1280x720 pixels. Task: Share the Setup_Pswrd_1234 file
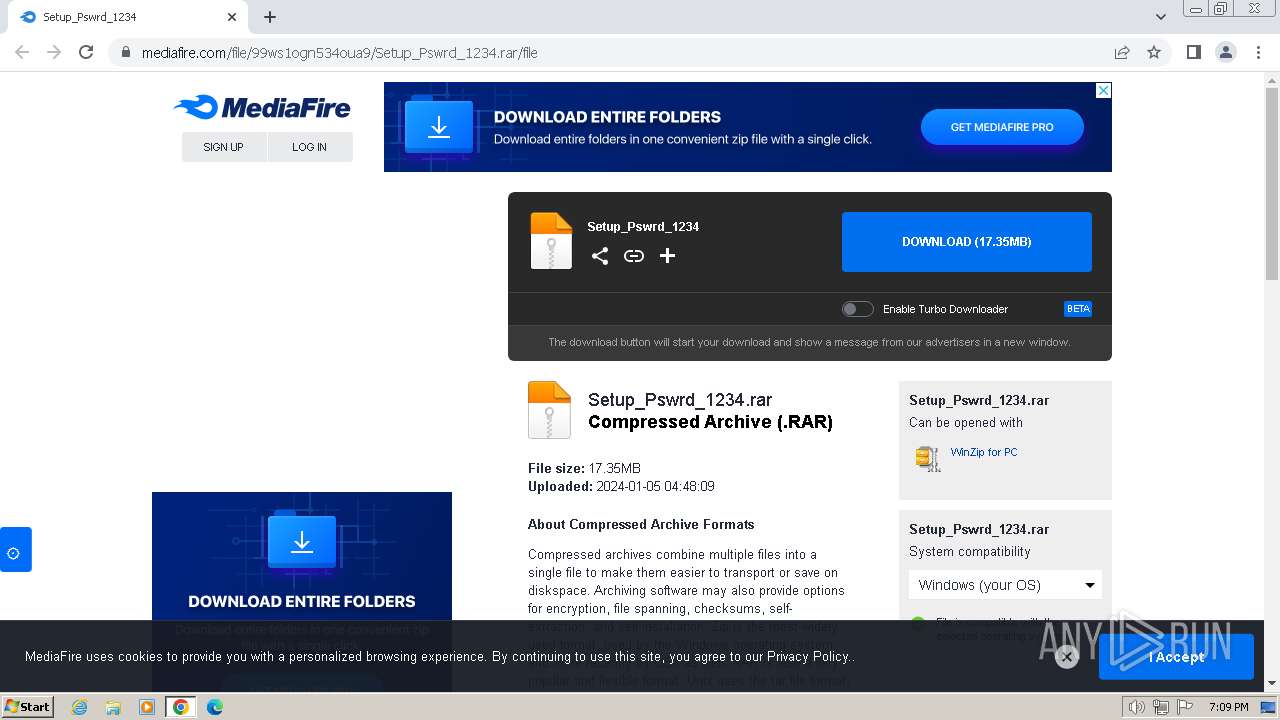(599, 256)
